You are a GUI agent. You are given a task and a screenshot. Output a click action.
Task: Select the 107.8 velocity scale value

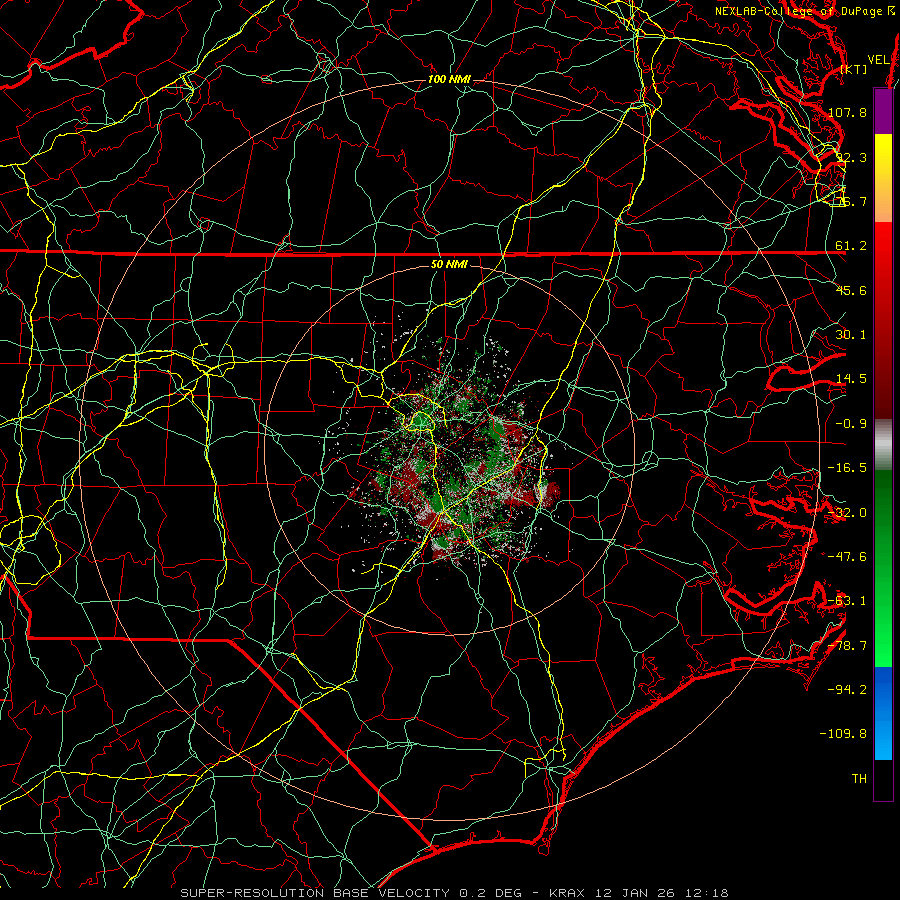(x=847, y=112)
